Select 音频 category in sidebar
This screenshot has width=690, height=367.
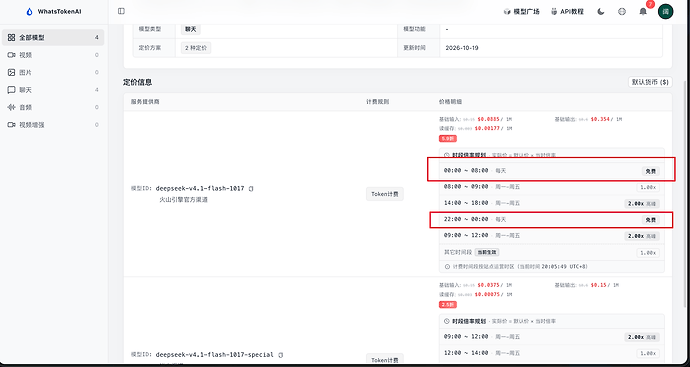[53, 107]
